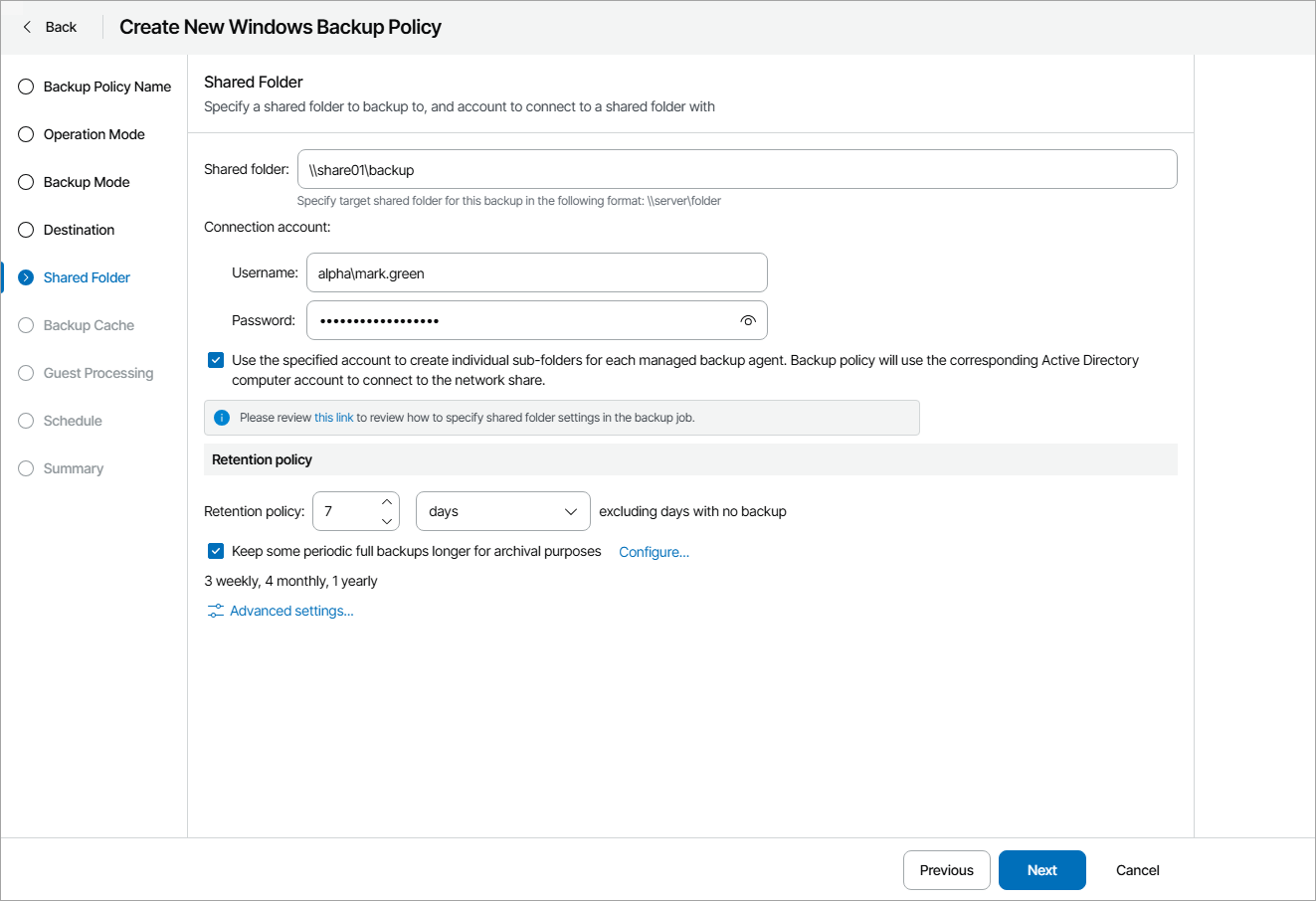Click the Next button
This screenshot has width=1316, height=901.
(x=1041, y=870)
